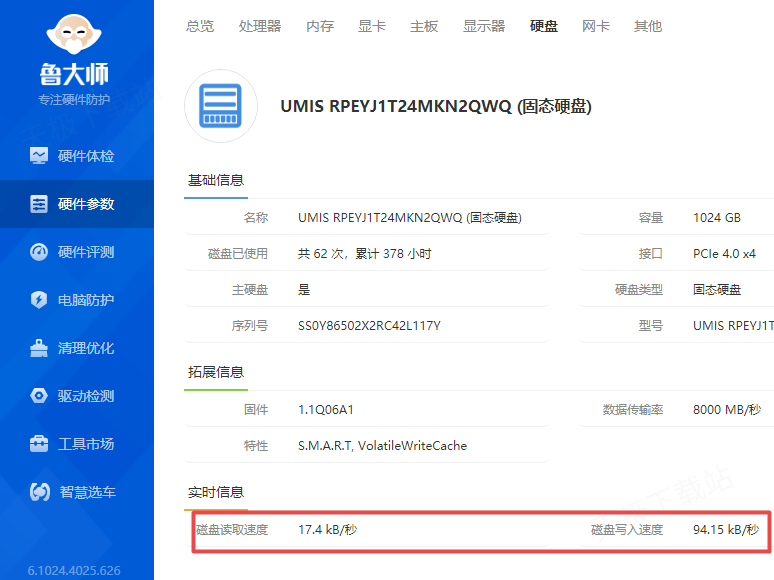Click the 基础信息 section header
774x580 pixels.
click(216, 180)
